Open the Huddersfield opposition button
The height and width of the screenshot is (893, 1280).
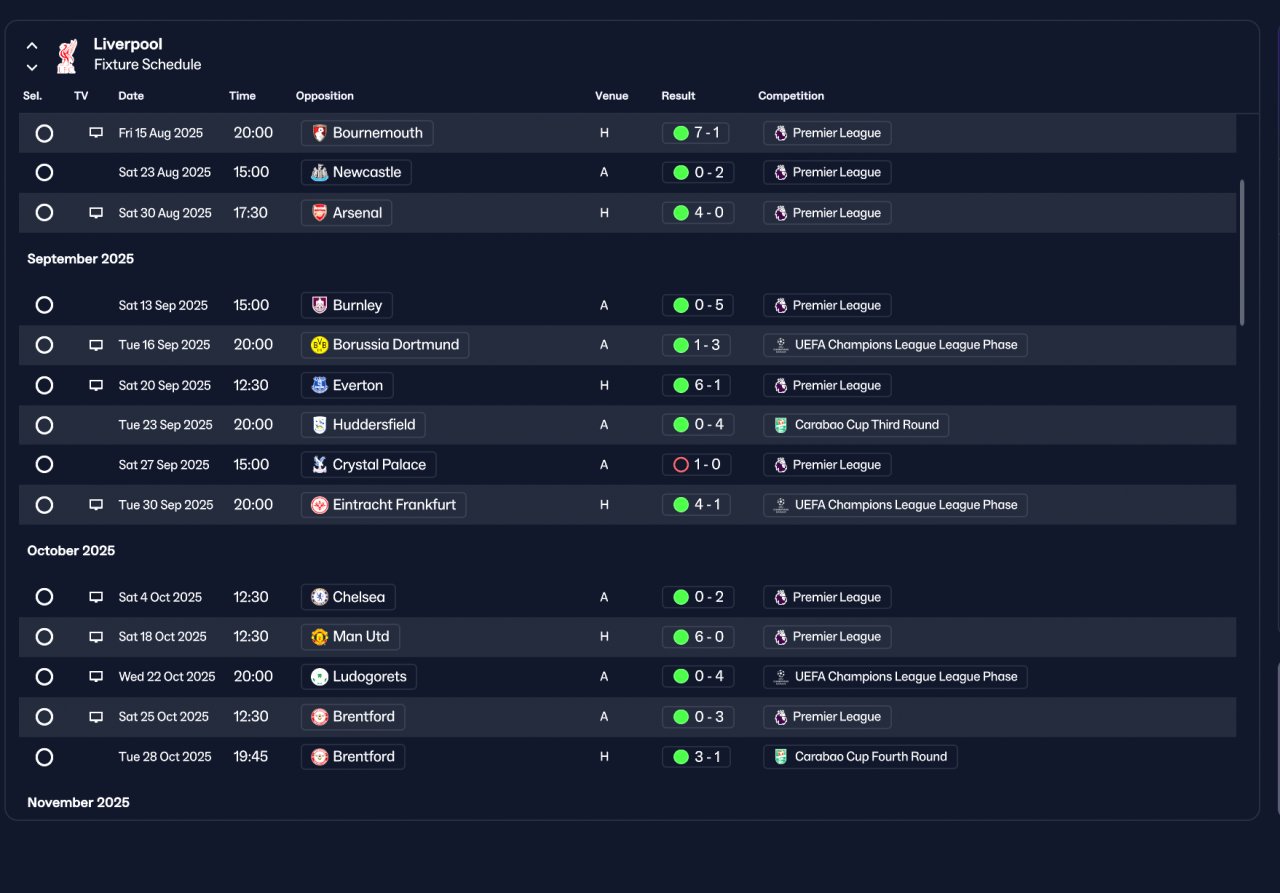click(363, 425)
